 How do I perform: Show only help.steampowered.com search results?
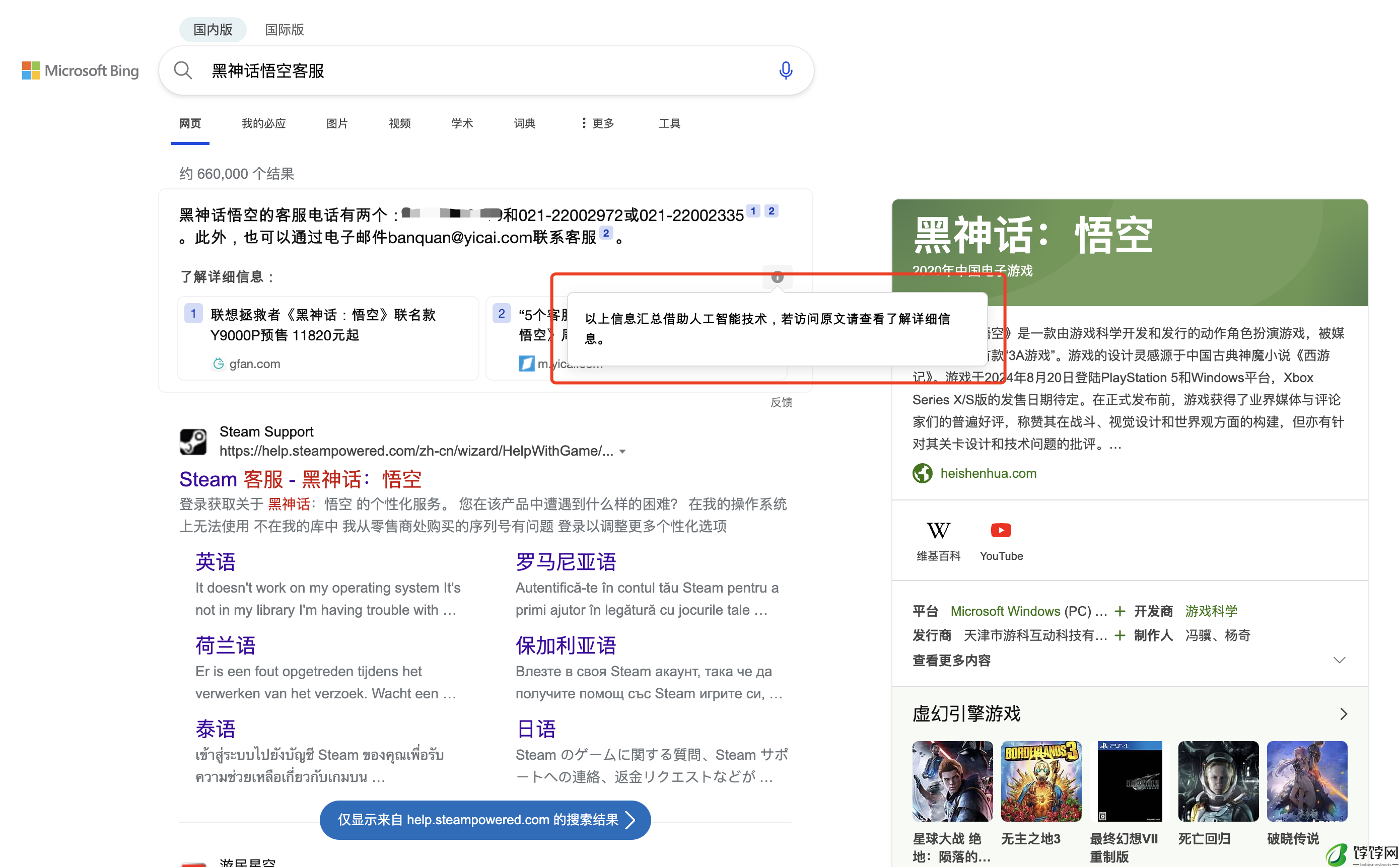click(485, 820)
